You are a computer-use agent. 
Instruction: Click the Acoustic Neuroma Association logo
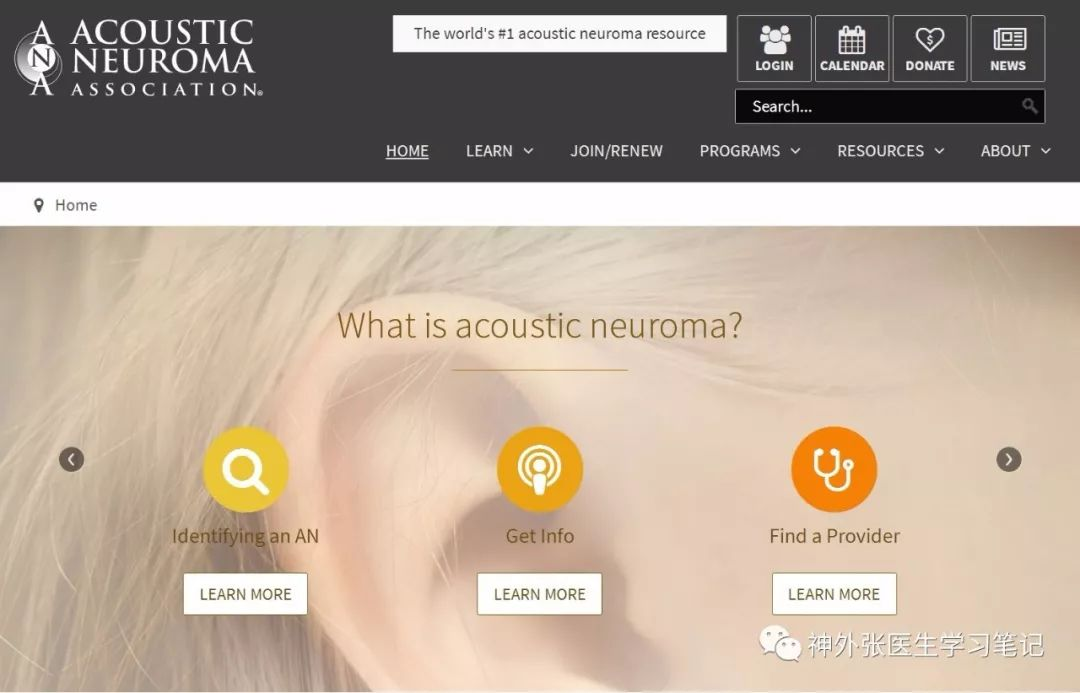[138, 58]
